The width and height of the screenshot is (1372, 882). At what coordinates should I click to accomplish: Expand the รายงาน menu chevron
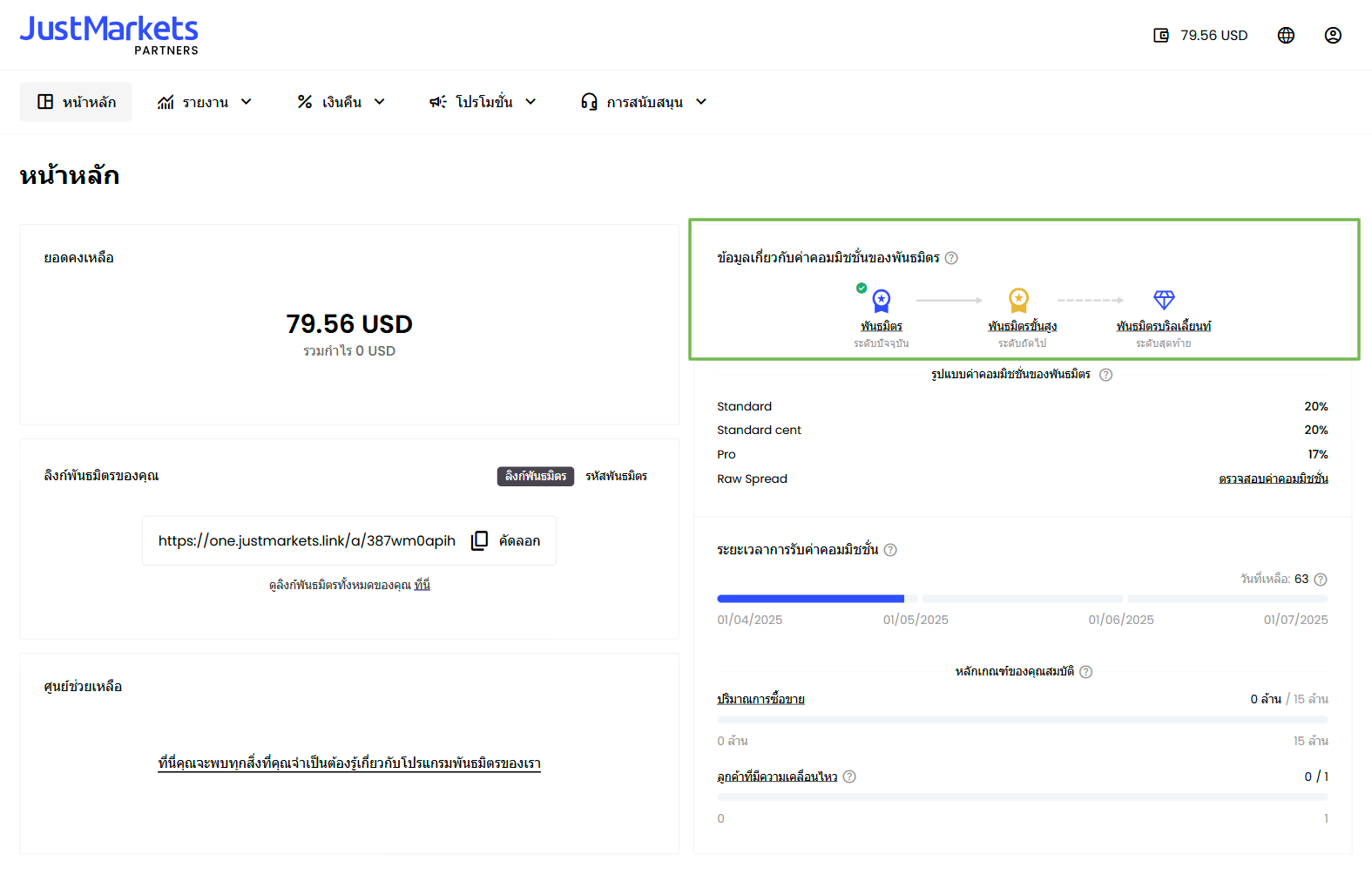(x=247, y=102)
